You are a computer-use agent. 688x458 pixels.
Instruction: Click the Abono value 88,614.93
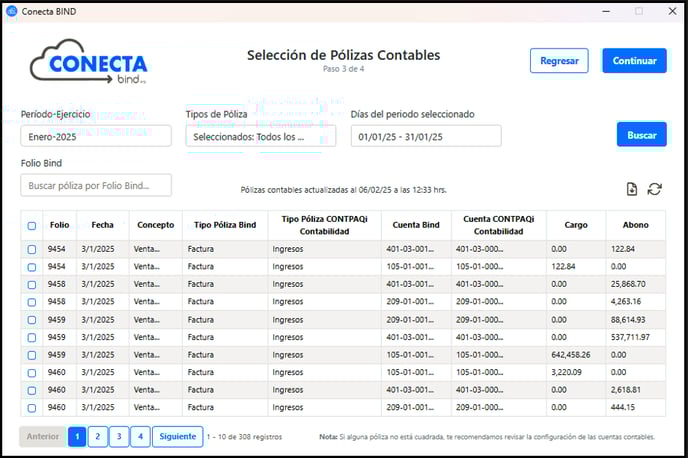628,320
